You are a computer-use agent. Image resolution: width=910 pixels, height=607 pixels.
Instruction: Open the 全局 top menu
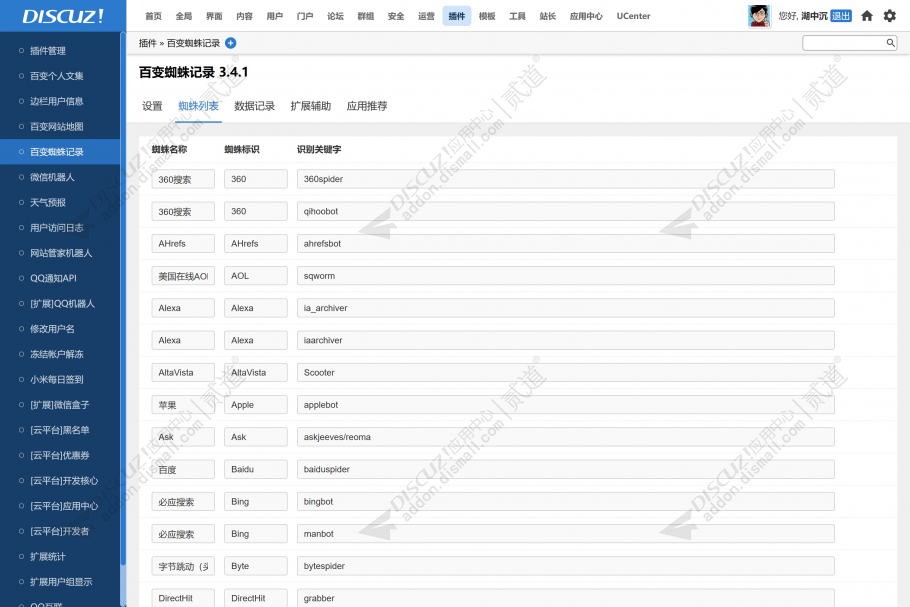click(x=183, y=16)
